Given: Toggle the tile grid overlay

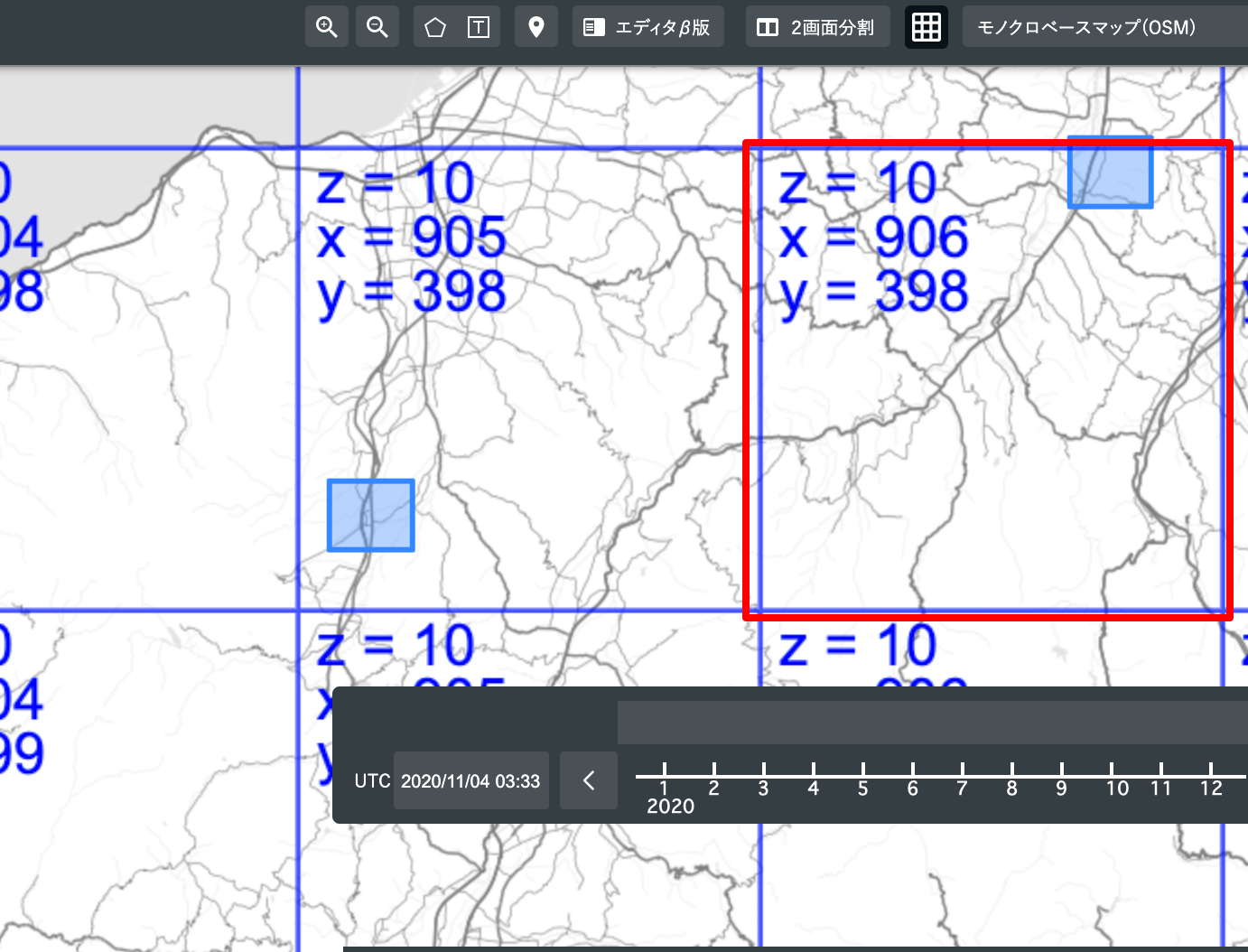Looking at the screenshot, I should (x=927, y=27).
